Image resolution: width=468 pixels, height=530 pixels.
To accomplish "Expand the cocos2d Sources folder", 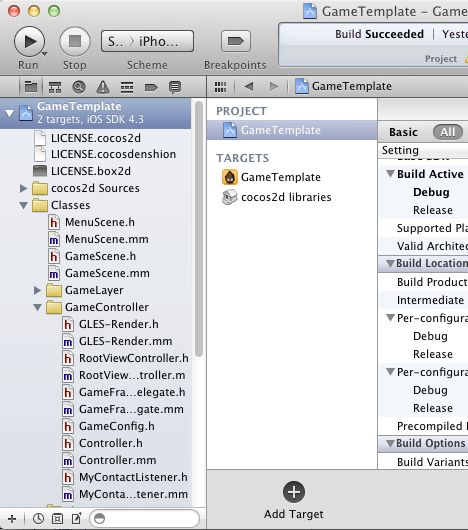I will tap(23, 188).
